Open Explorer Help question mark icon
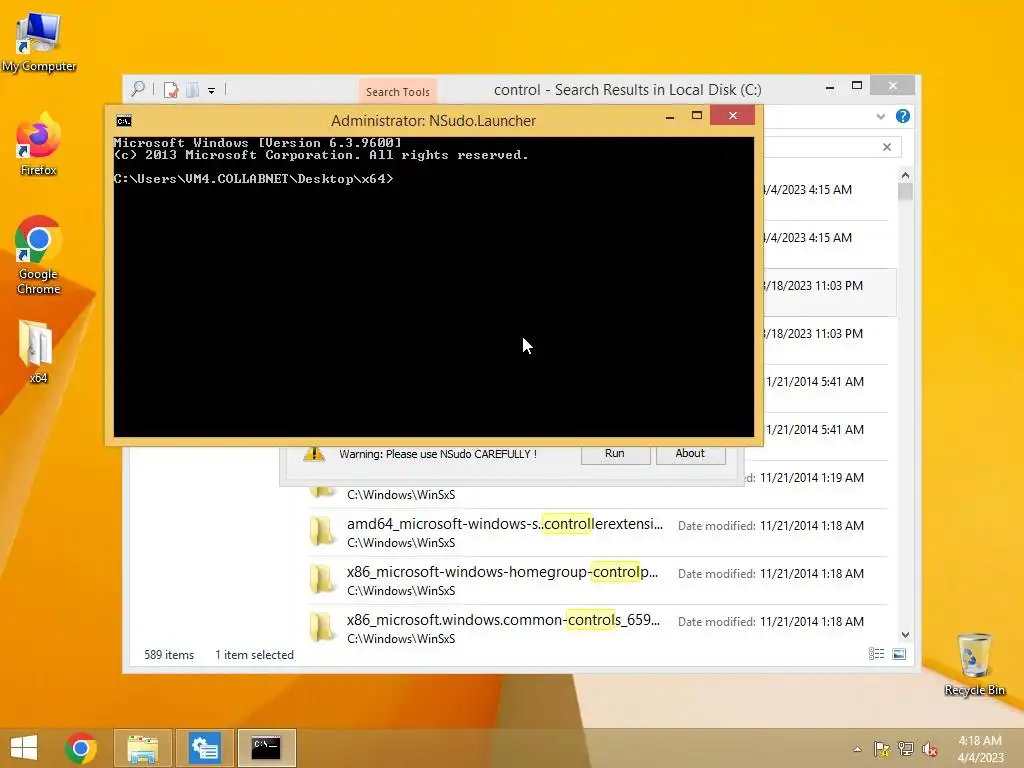The height and width of the screenshot is (768, 1024). coord(903,116)
